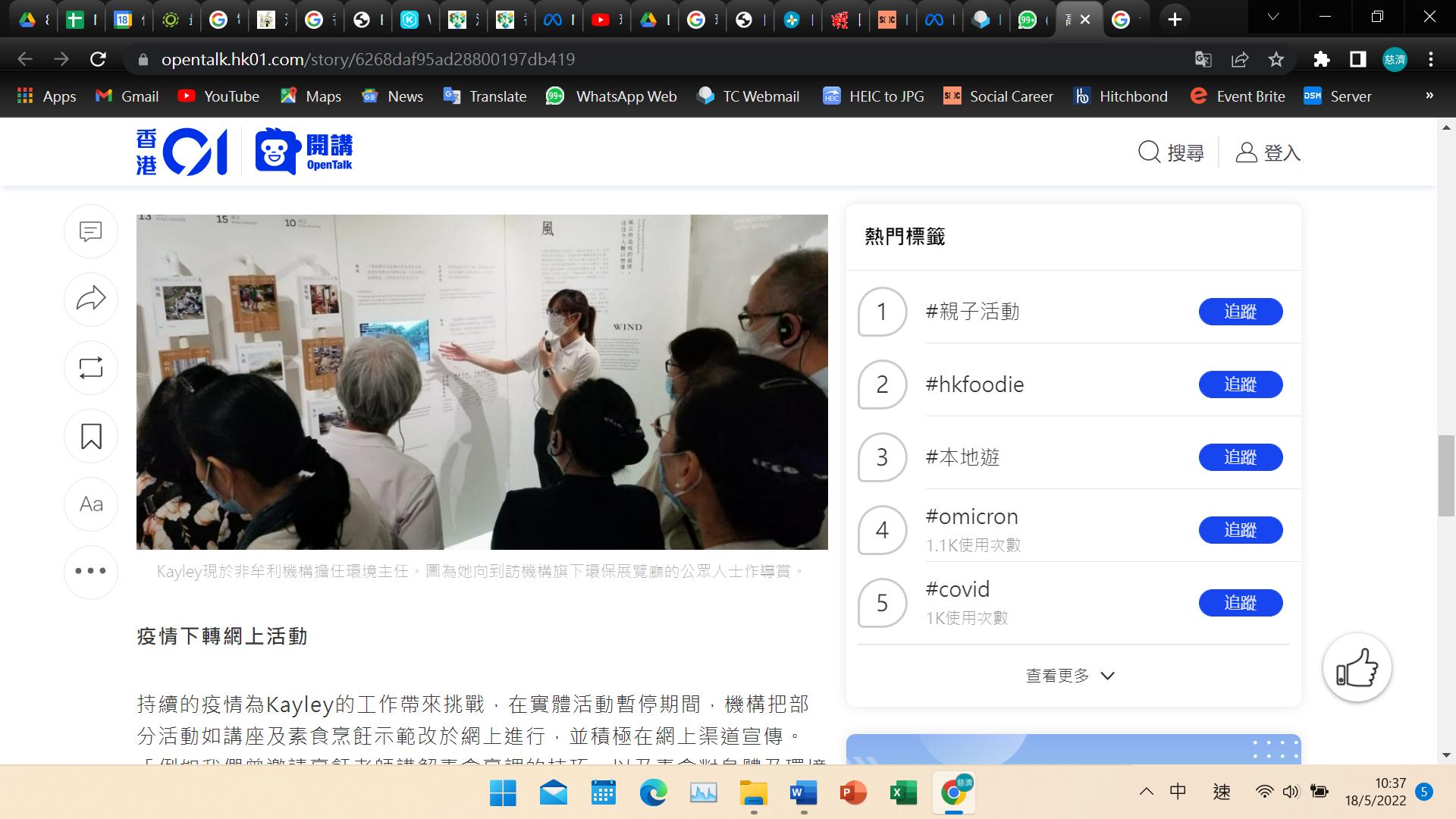The image size is (1456, 819).
Task: Bookmark this article via sidebar icon
Action: (x=91, y=436)
